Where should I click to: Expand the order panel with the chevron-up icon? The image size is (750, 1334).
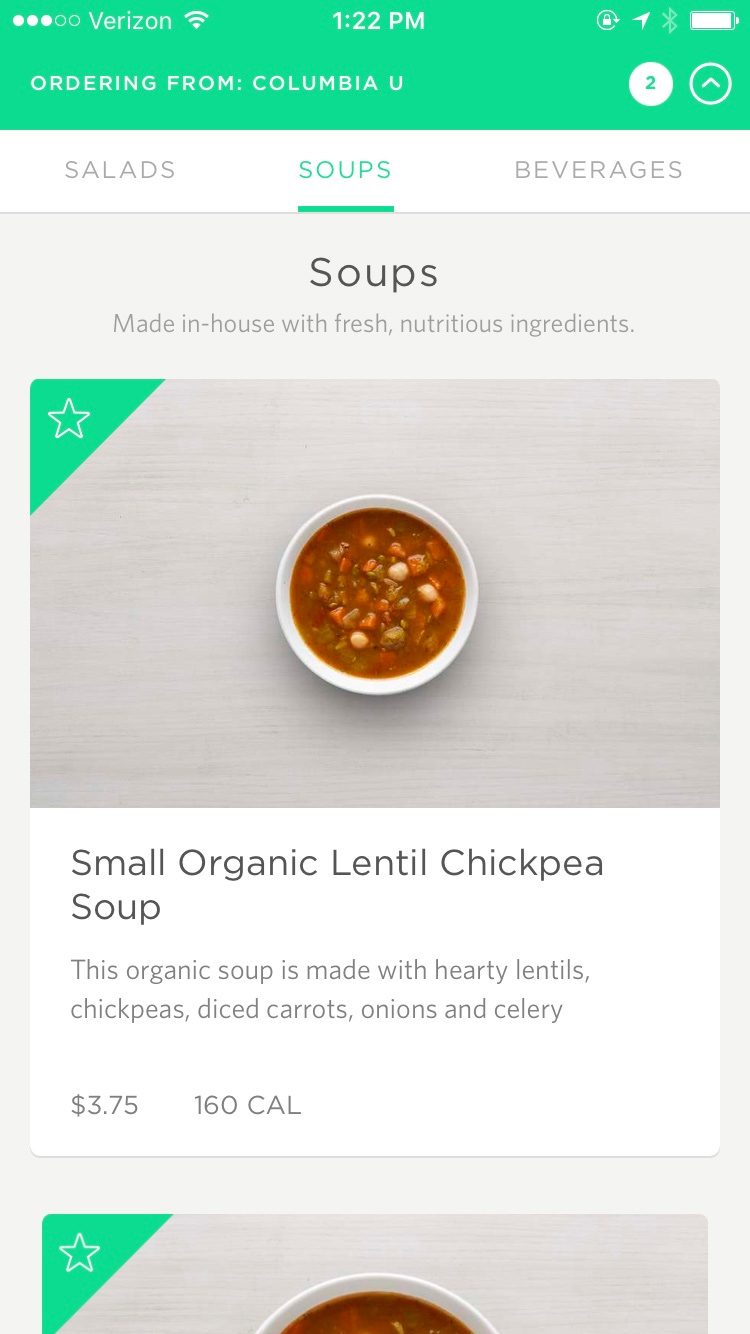pyautogui.click(x=710, y=84)
